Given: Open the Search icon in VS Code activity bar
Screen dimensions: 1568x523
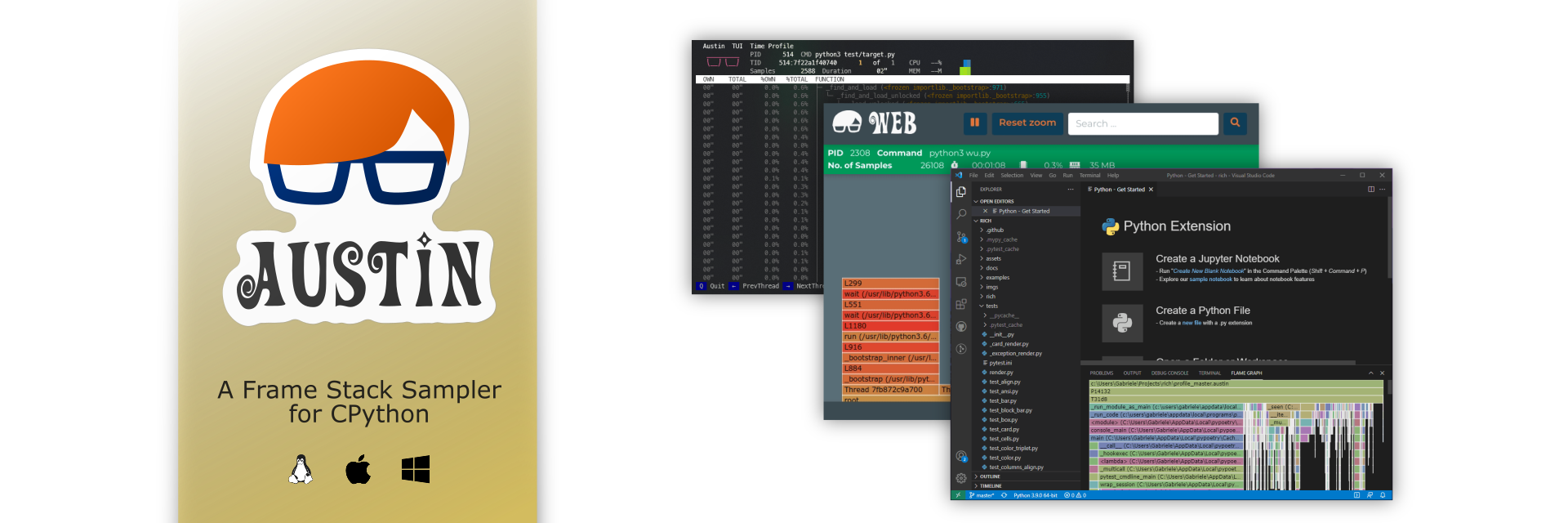Looking at the screenshot, I should point(961,214).
